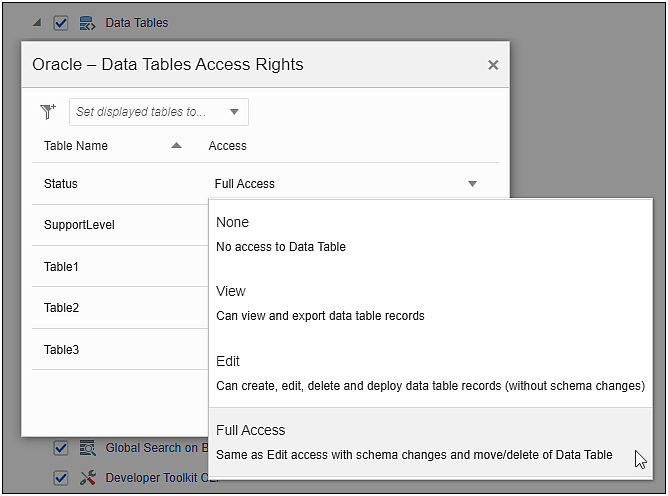The width and height of the screenshot is (668, 496).
Task: Click the Data Tables icon in tree
Action: pyautogui.click(x=87, y=22)
